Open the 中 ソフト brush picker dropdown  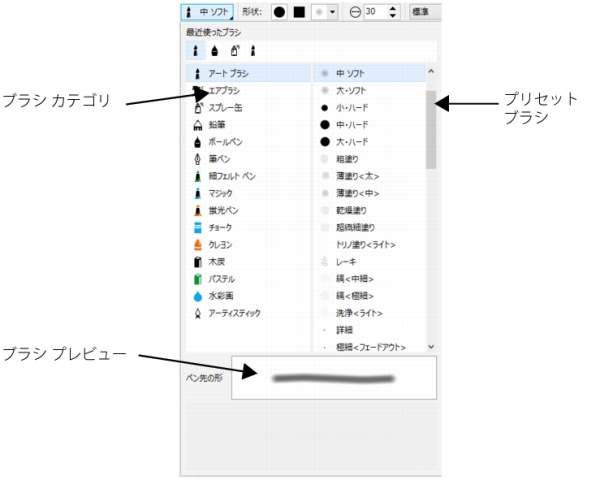209,12
